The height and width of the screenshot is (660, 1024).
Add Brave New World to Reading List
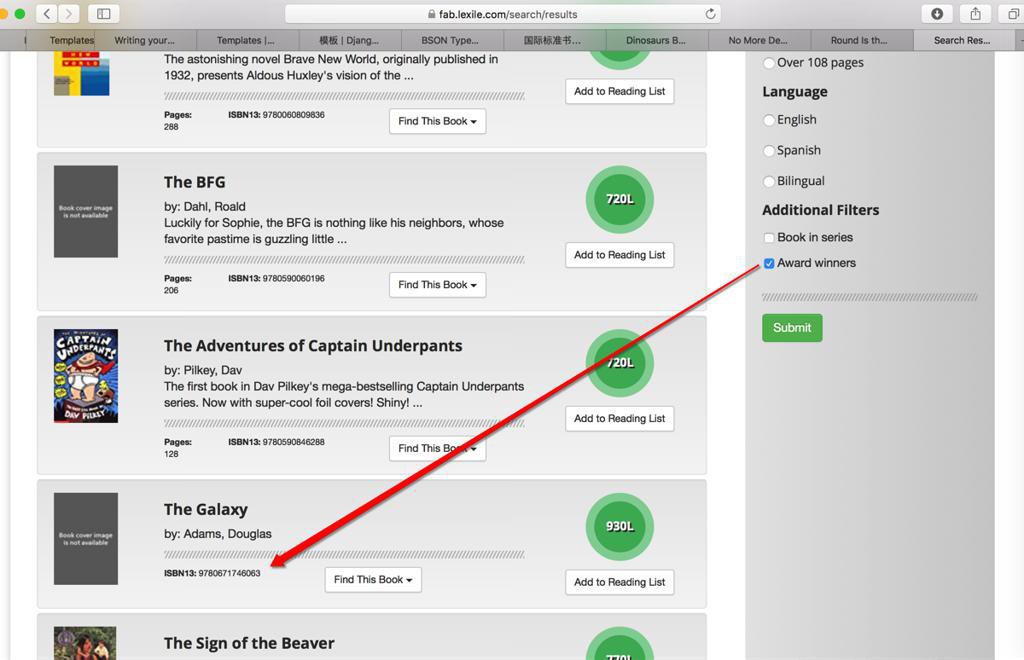pos(620,91)
